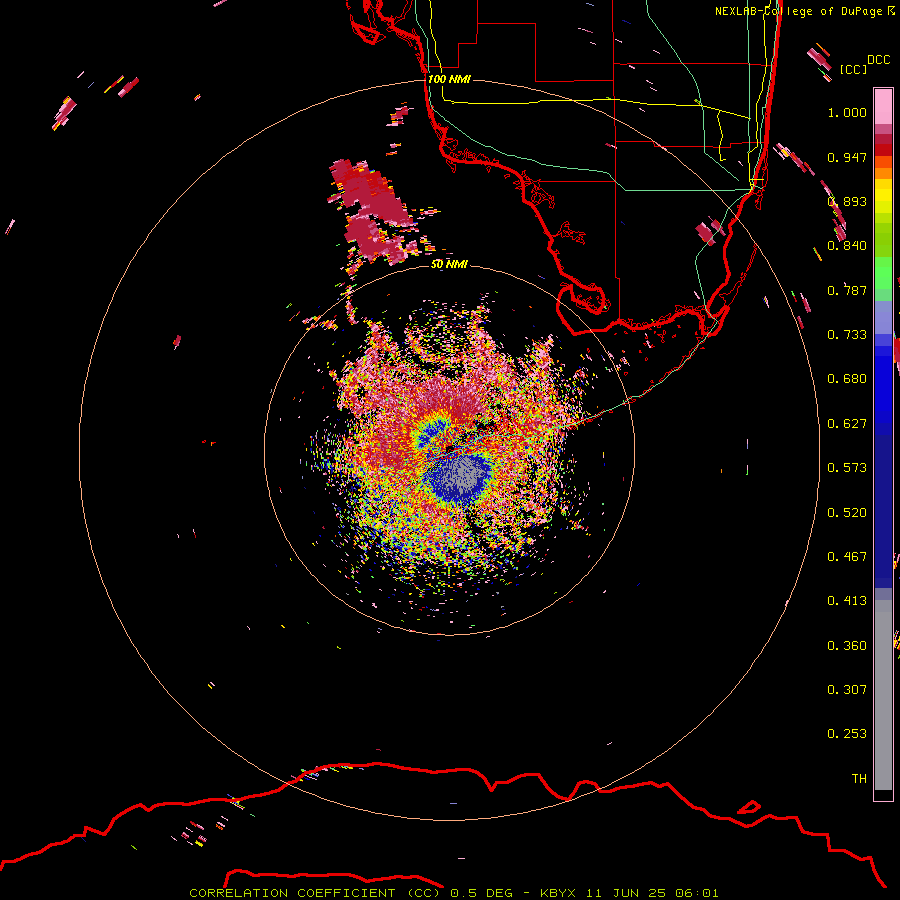Click the [CC] product label
The image size is (900, 900).
(853, 69)
